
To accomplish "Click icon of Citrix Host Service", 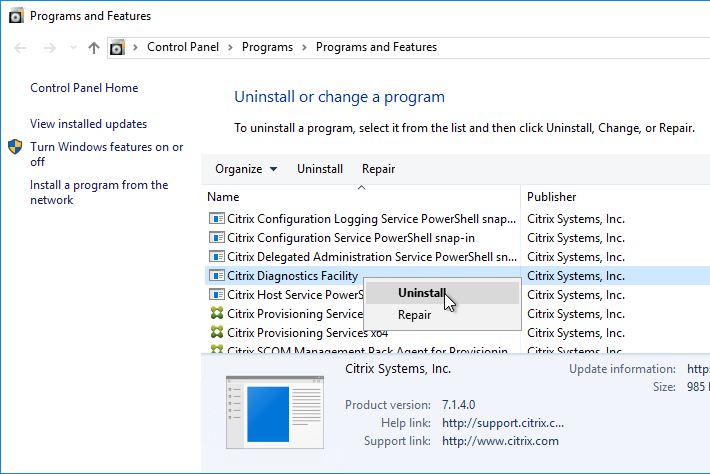I will 217,295.
